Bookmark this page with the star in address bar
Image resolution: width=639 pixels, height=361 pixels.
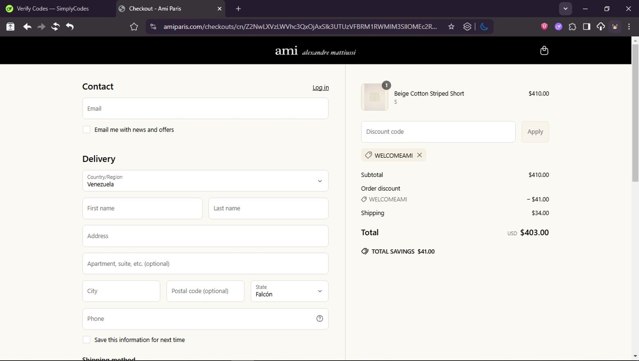pos(451,26)
